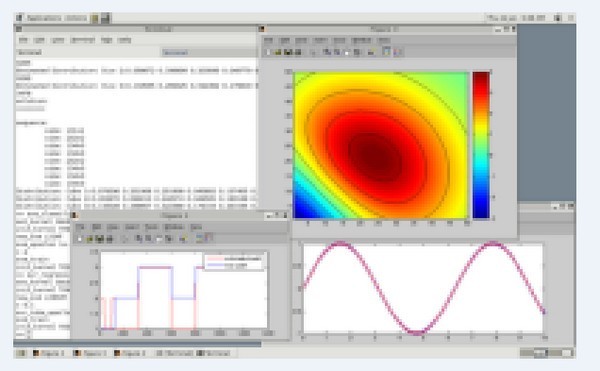Image resolution: width=600 pixels, height=371 pixels.
Task: Open Actions menu in top GNOME panel
Action: 76,18
